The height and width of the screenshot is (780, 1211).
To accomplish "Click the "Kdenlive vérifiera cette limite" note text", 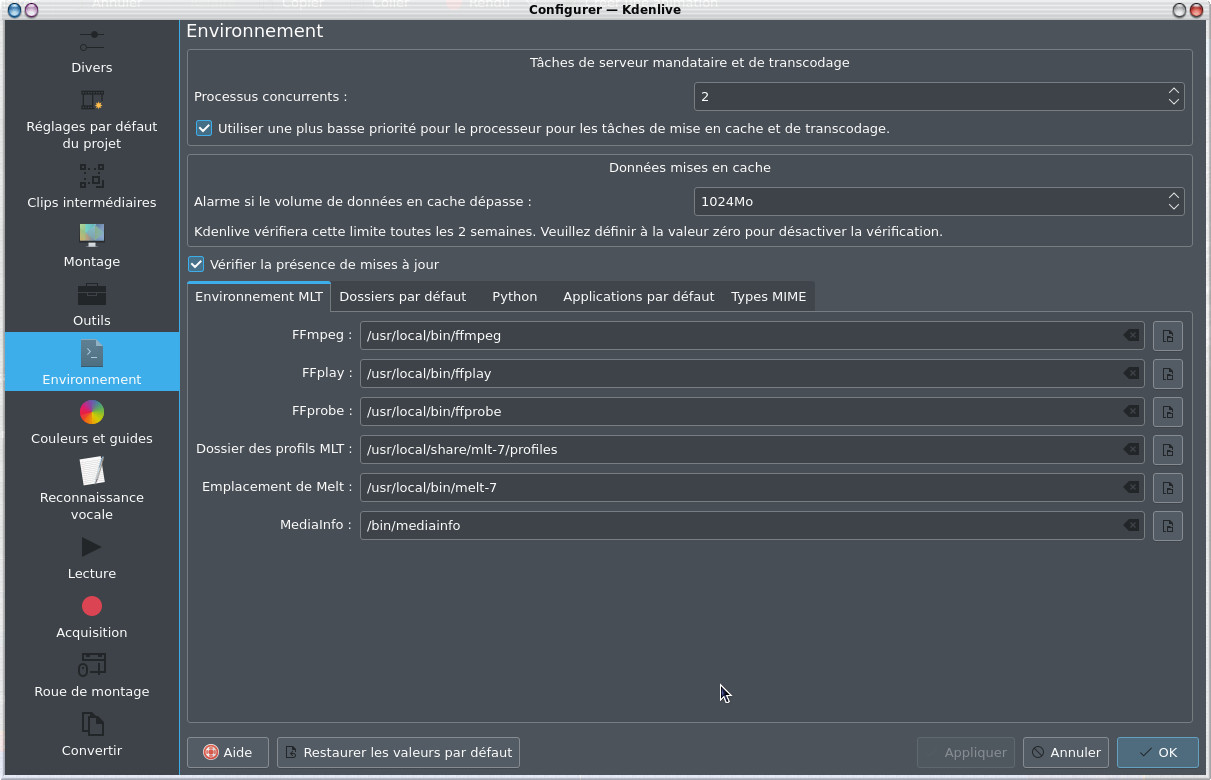I will (x=568, y=232).
